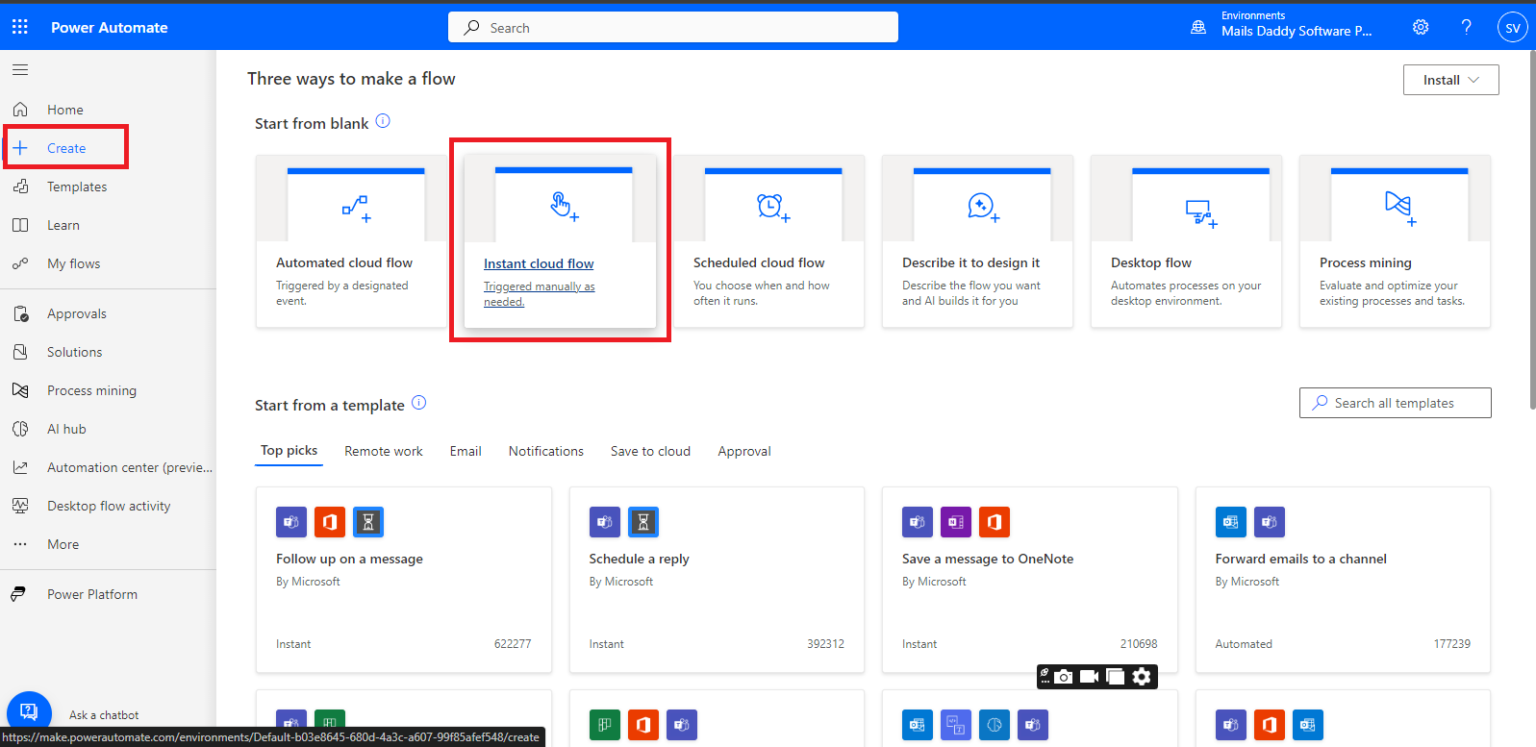Open Settings gear in the header

click(1420, 27)
